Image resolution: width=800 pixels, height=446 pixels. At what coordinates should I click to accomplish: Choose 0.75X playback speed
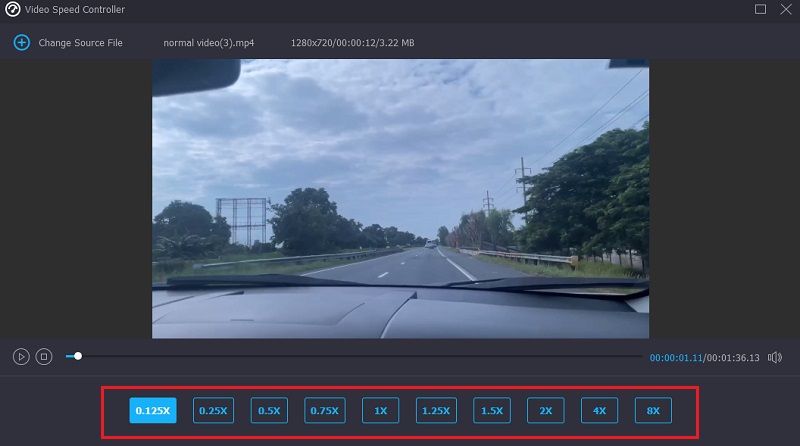[x=325, y=410]
